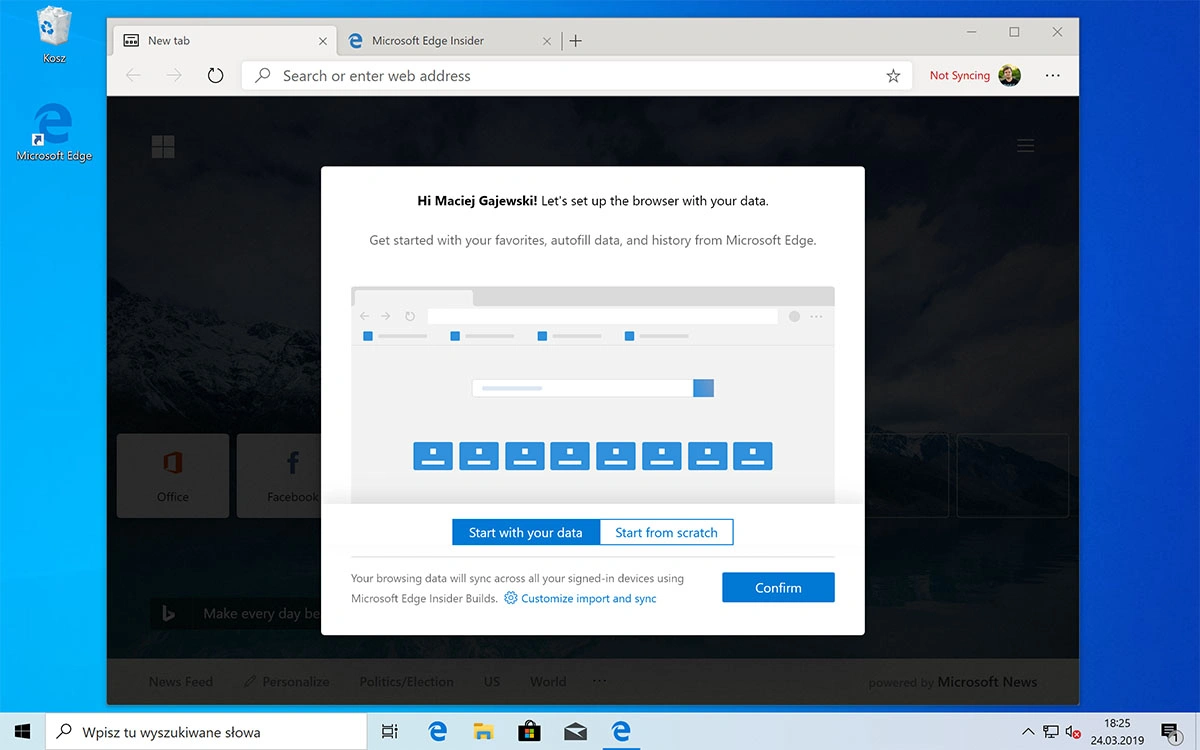This screenshot has width=1200, height=750.
Task: Click the browser Back arrow
Action: point(133,76)
